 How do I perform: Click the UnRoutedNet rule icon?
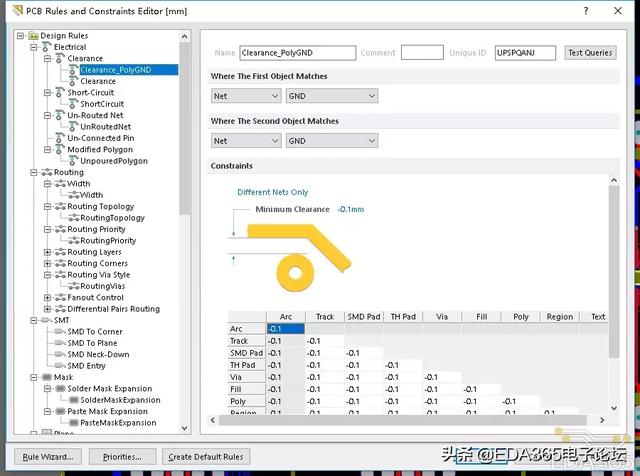(73, 127)
